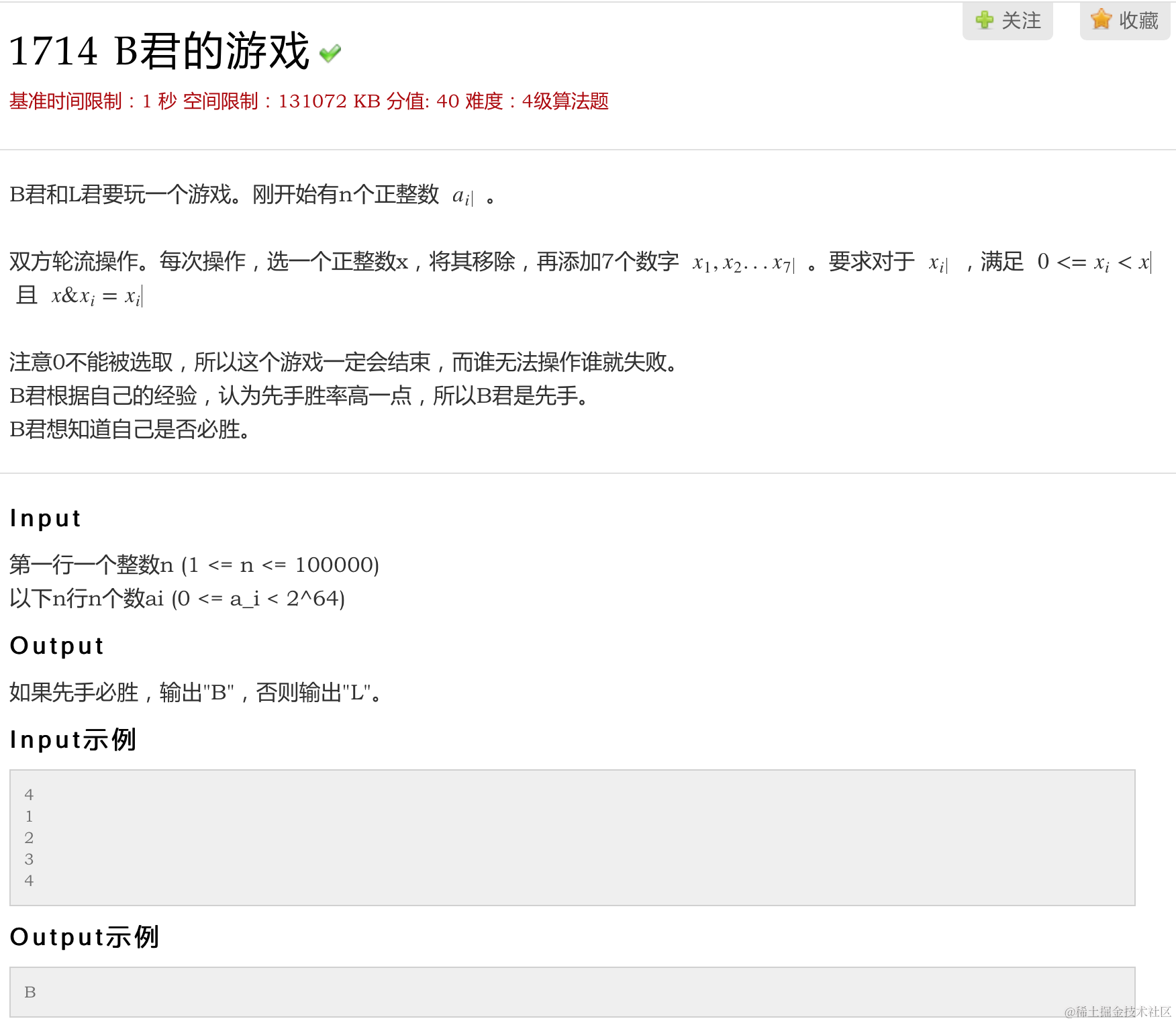Viewport: 1176px width, 1023px height.
Task: Click the green plus icon on 关注
Action: click(985, 20)
